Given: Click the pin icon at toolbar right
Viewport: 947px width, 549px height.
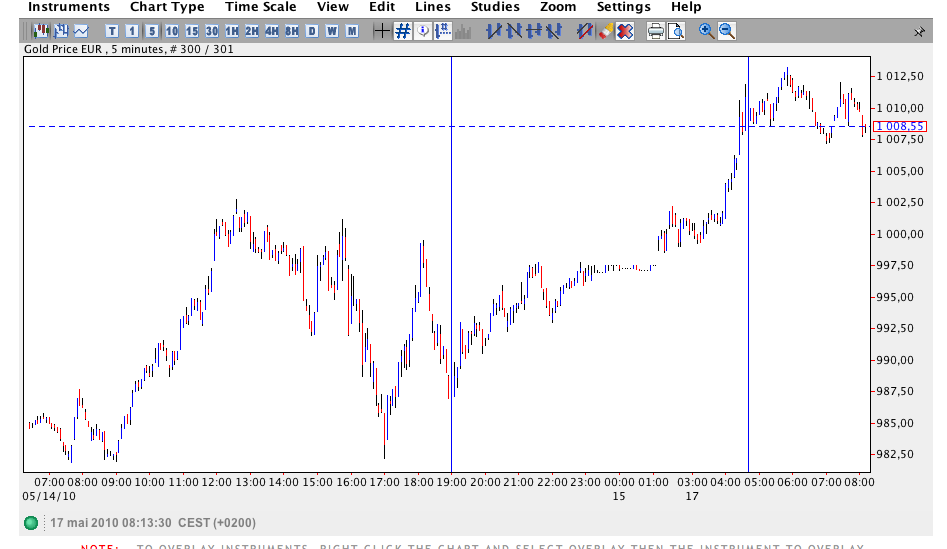Looking at the screenshot, I should [x=919, y=32].
